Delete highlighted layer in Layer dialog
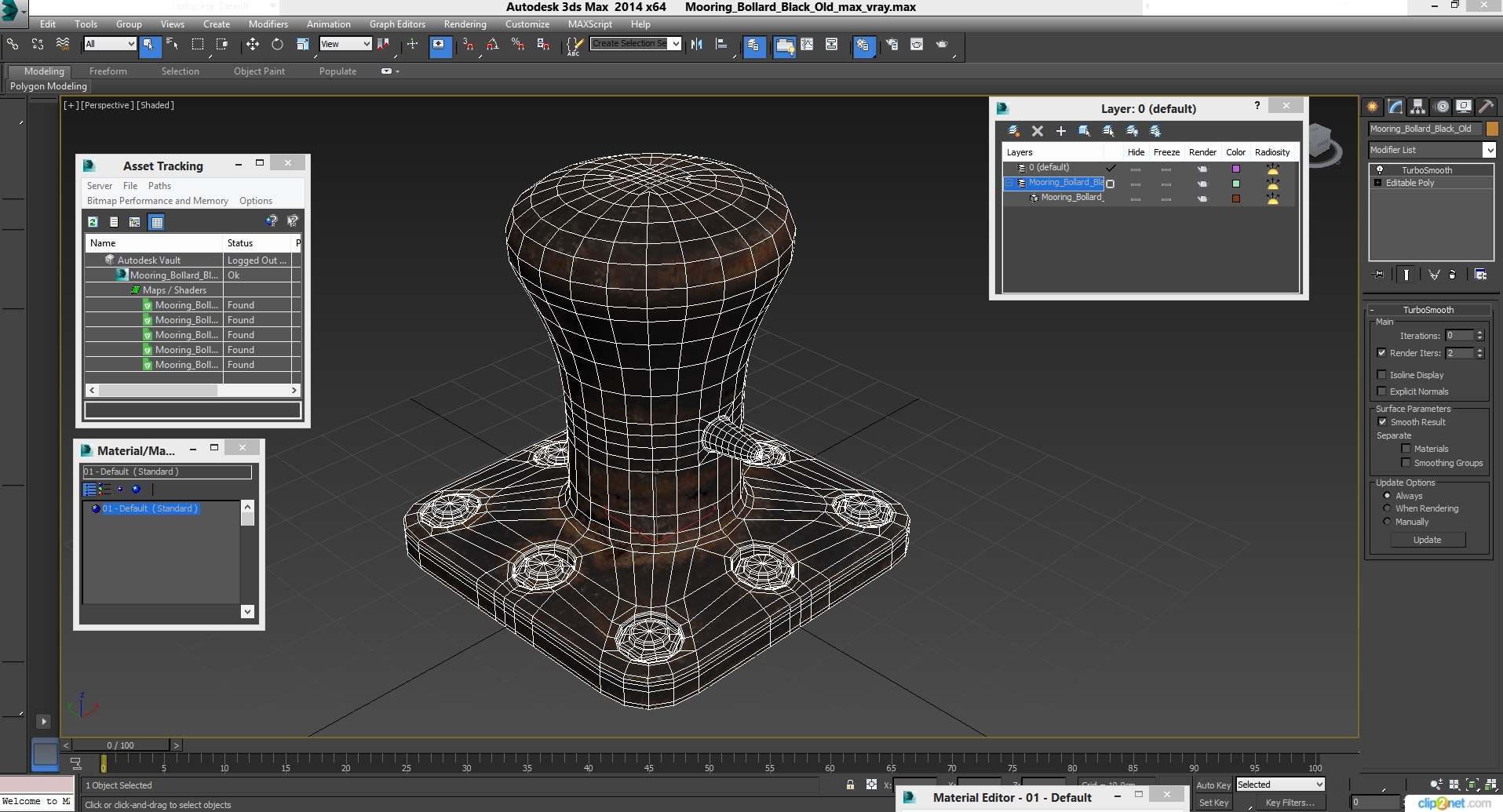 click(x=1038, y=131)
